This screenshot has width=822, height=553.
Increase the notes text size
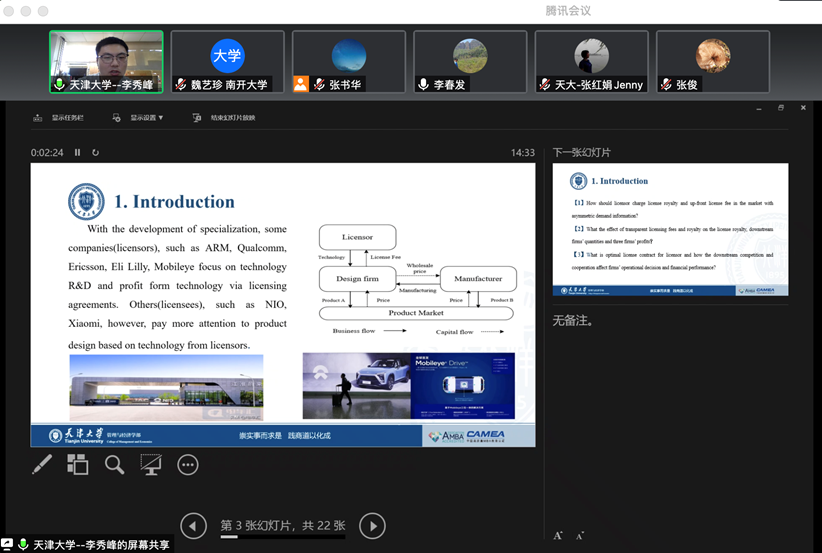[558, 536]
